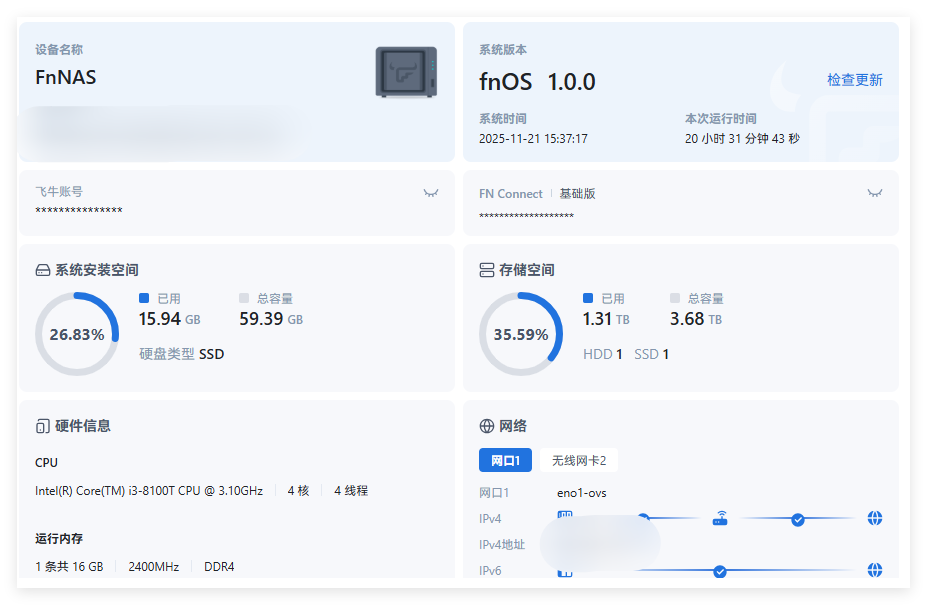Reveal the hidden 飞牛账号 with its eye icon
The width and height of the screenshot is (927, 605).
coord(431,193)
